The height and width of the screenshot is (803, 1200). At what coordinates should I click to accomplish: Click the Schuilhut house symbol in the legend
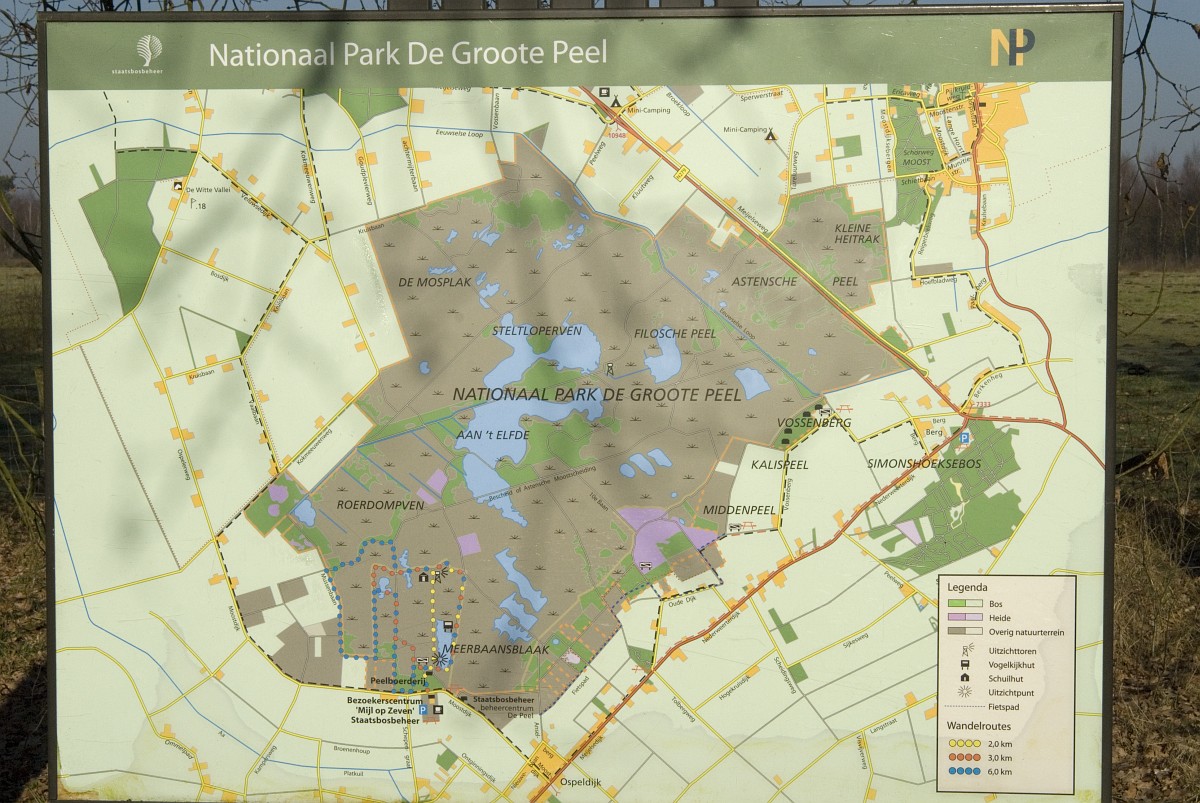963,677
